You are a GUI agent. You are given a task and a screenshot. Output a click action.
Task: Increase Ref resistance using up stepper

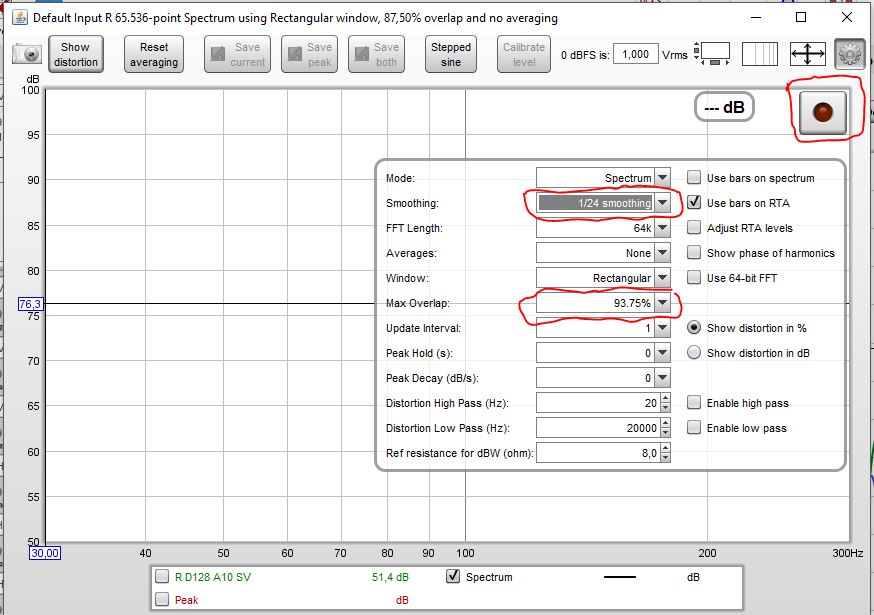665,449
